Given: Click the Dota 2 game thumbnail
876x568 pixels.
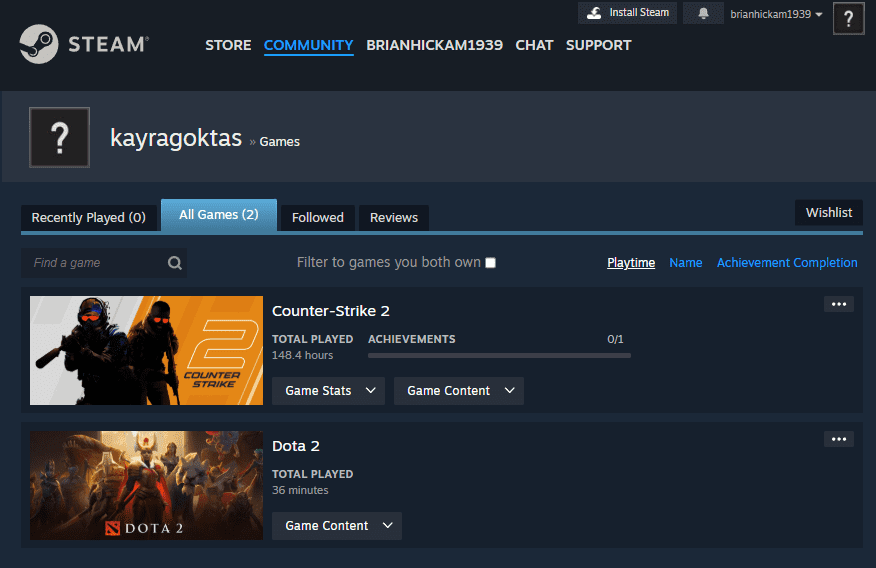Looking at the screenshot, I should tap(146, 485).
